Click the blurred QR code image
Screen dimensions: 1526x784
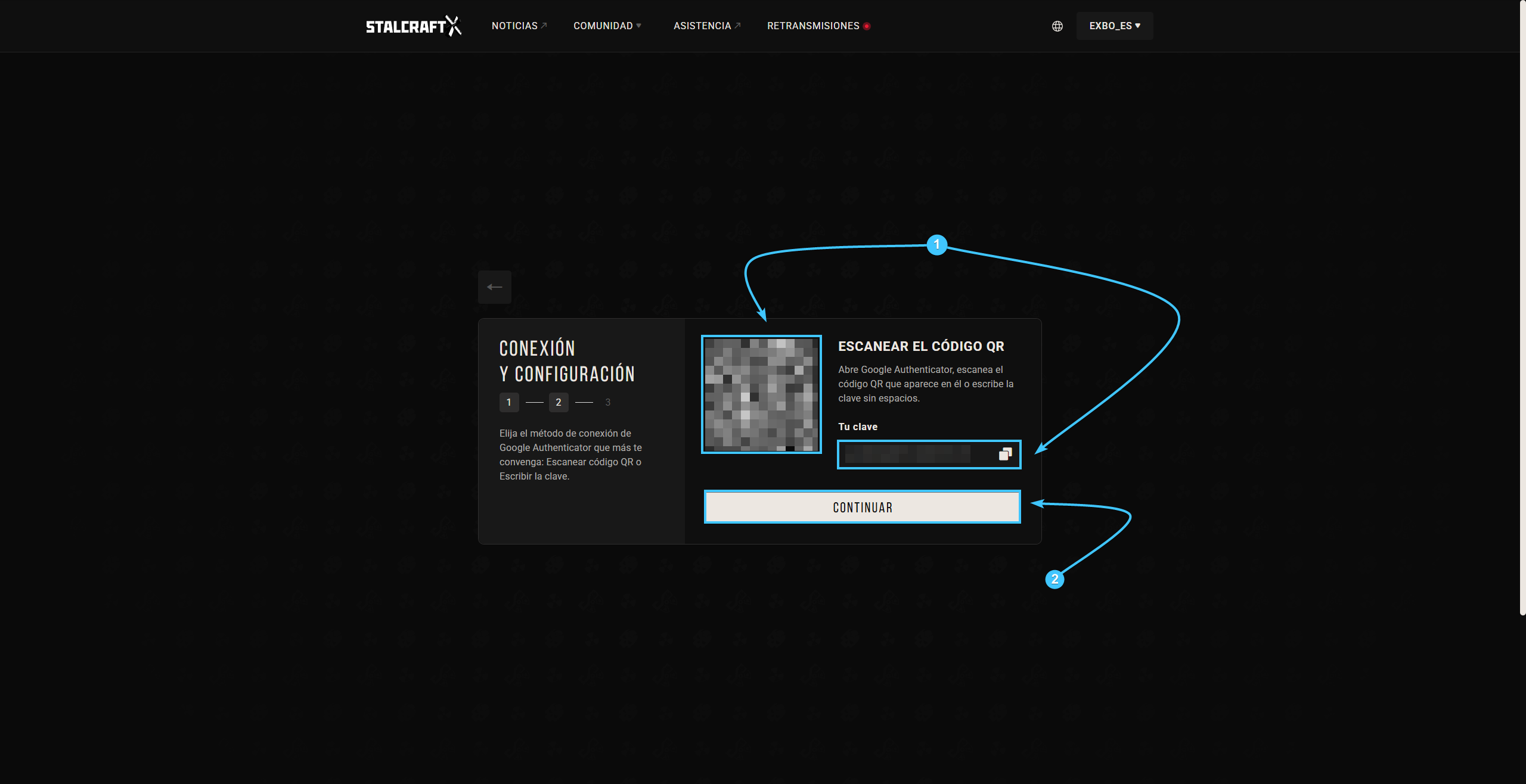[761, 394]
